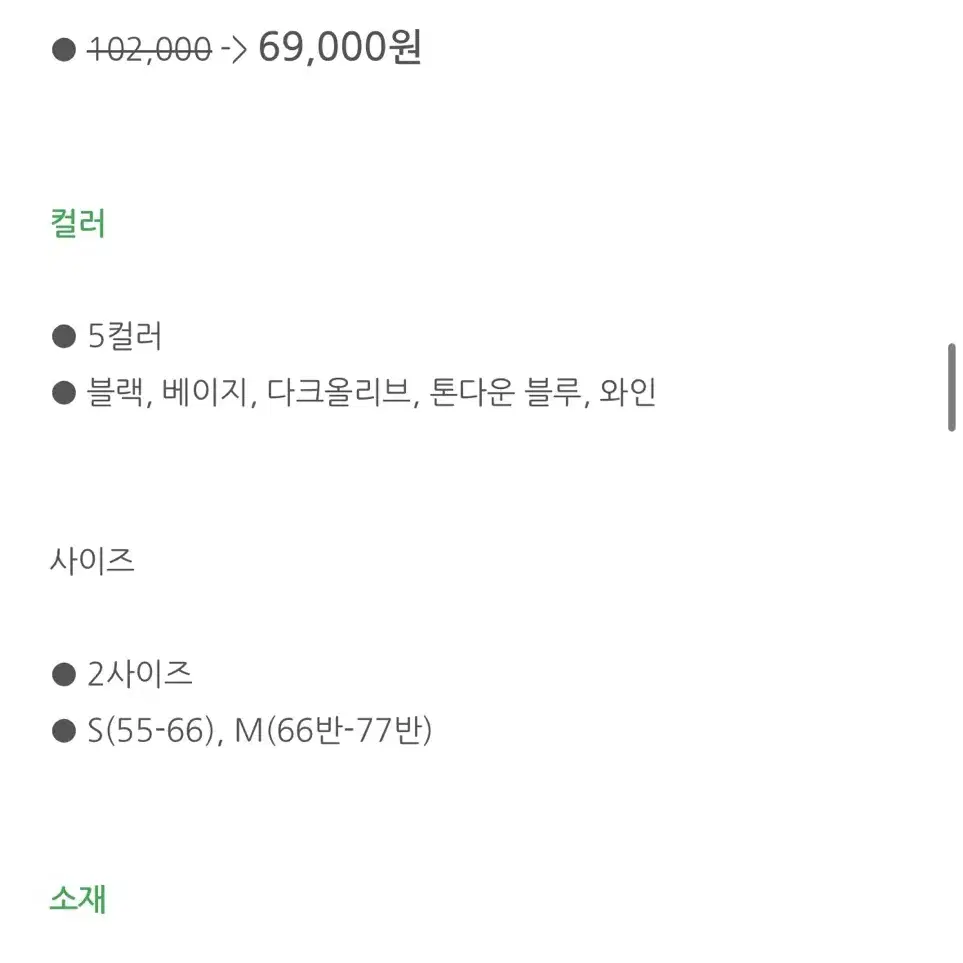This screenshot has width=963, height=963.
Task: Click the bullet dot beside the price line
Action: [64, 50]
